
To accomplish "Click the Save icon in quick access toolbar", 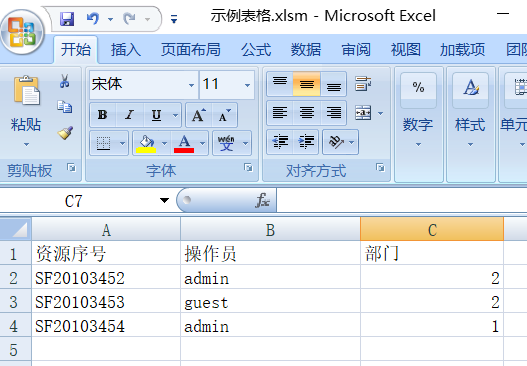I will (67, 18).
